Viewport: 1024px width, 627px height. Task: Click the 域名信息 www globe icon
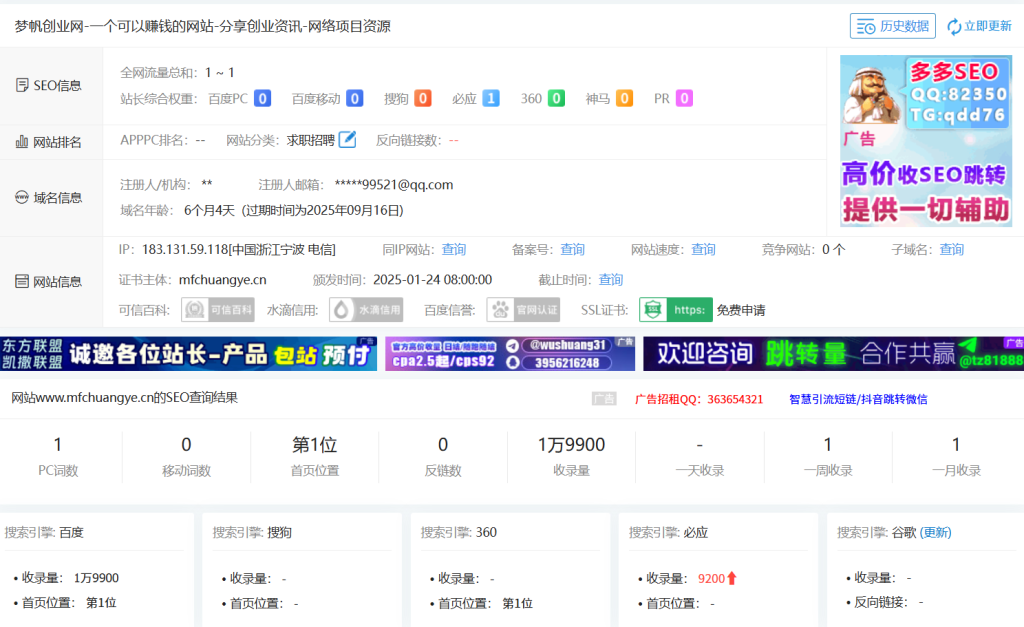click(22, 197)
